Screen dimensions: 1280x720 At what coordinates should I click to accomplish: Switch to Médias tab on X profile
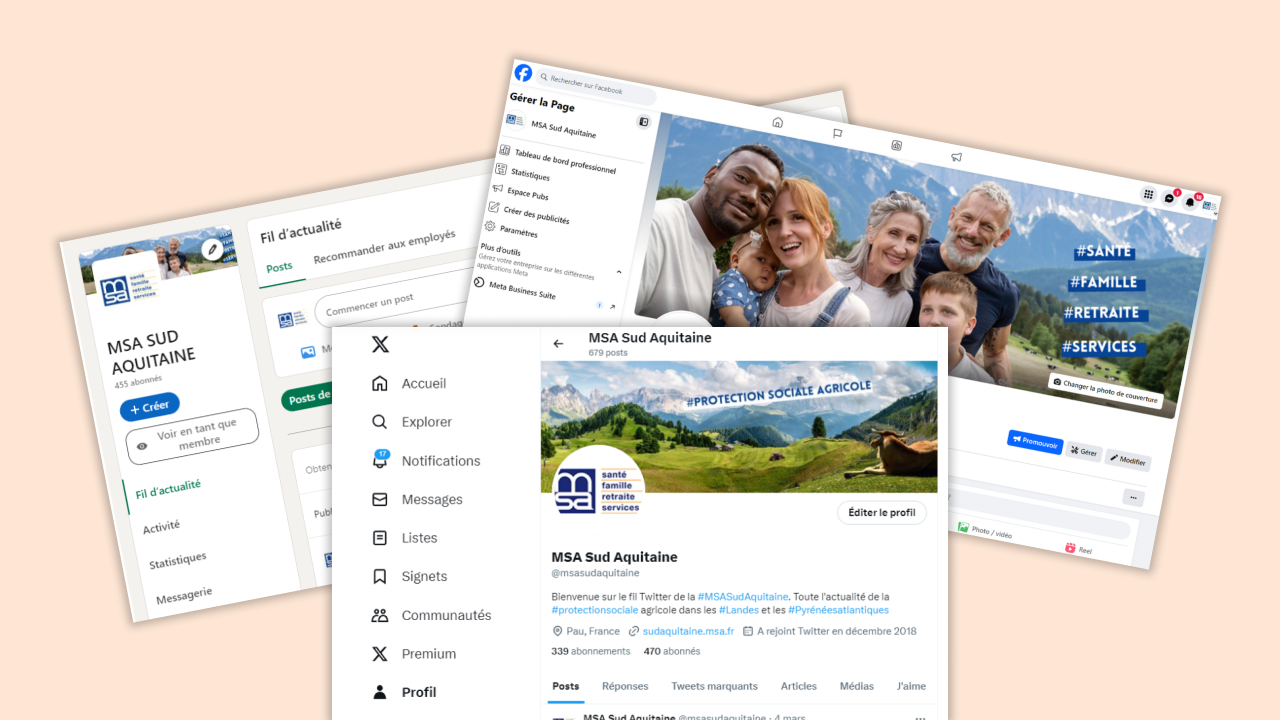[856, 686]
